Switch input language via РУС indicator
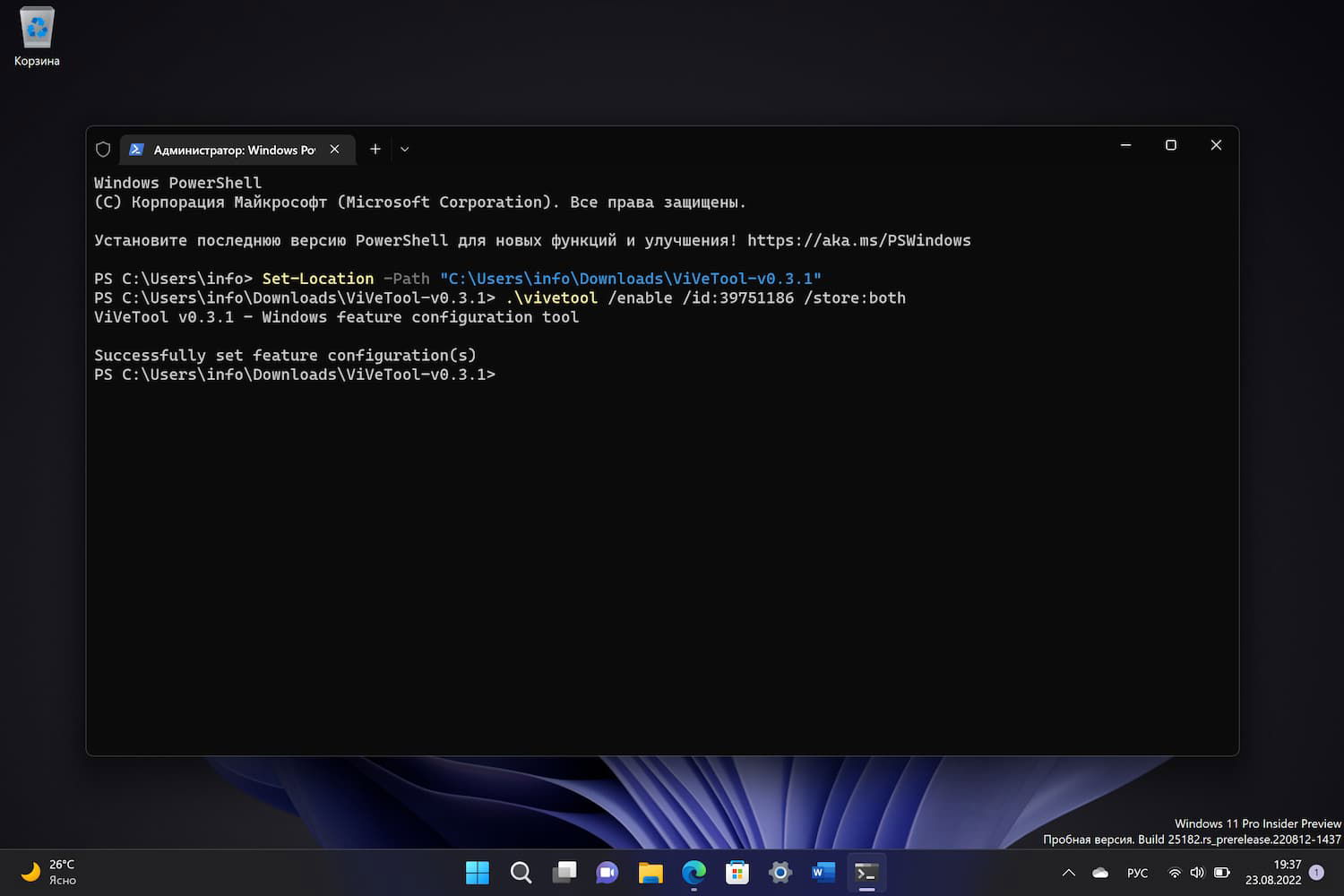Screen dimensions: 1344x896 [x=1138, y=873]
